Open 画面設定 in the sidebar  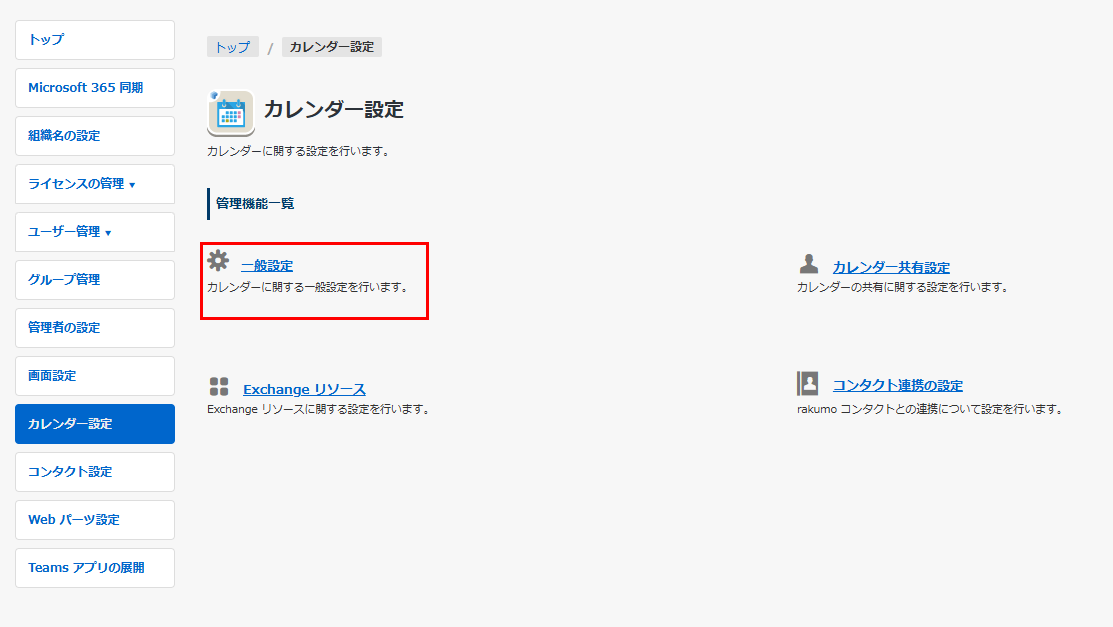95,376
